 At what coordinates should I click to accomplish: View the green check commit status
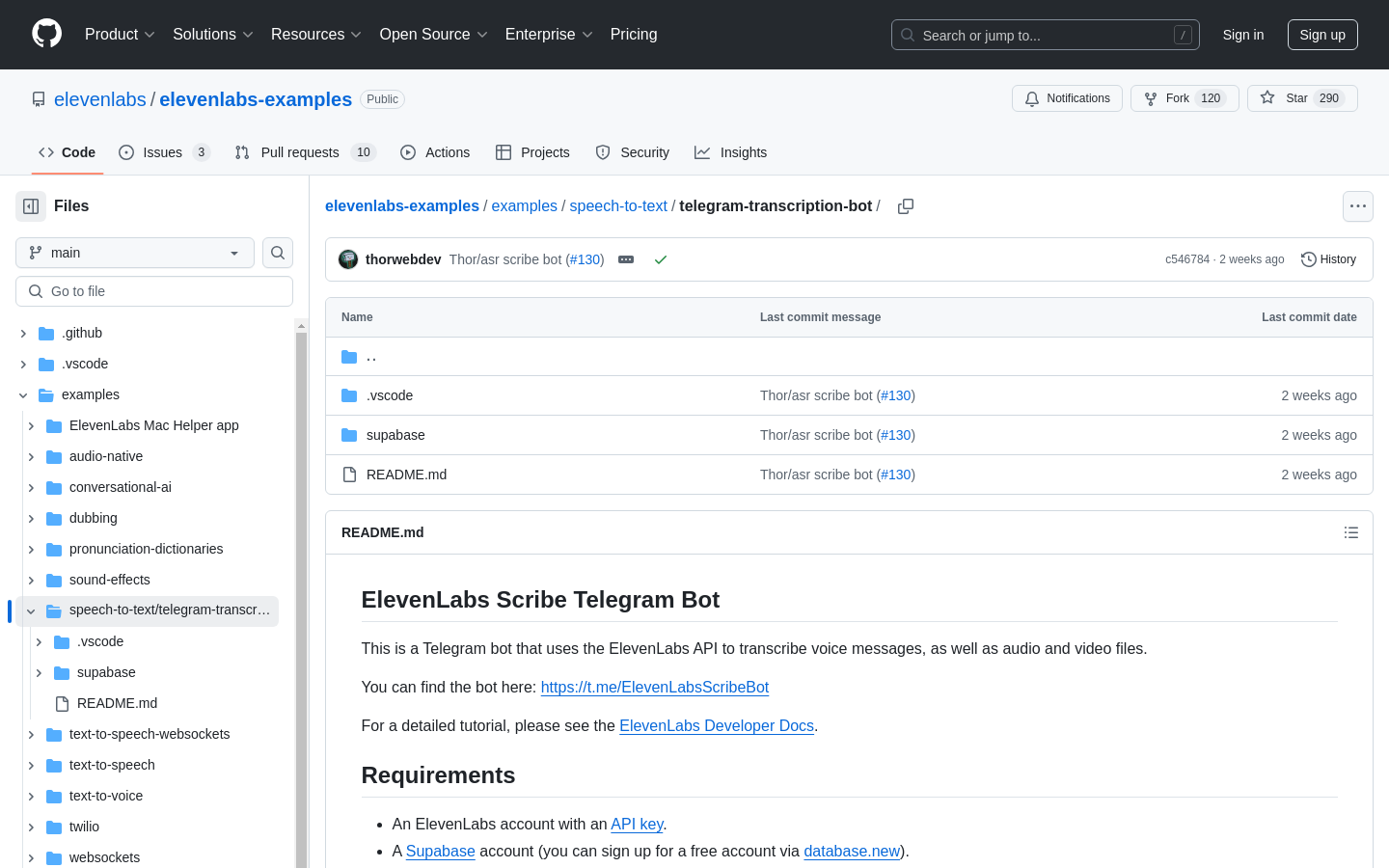point(661,259)
